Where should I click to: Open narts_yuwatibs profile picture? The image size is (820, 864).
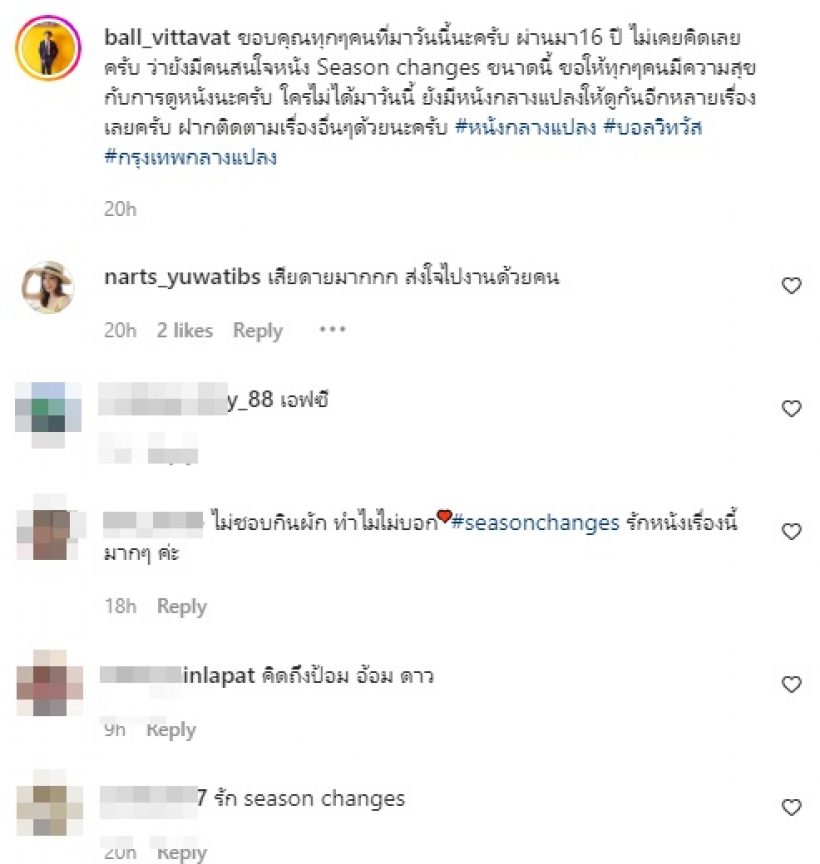(x=48, y=287)
